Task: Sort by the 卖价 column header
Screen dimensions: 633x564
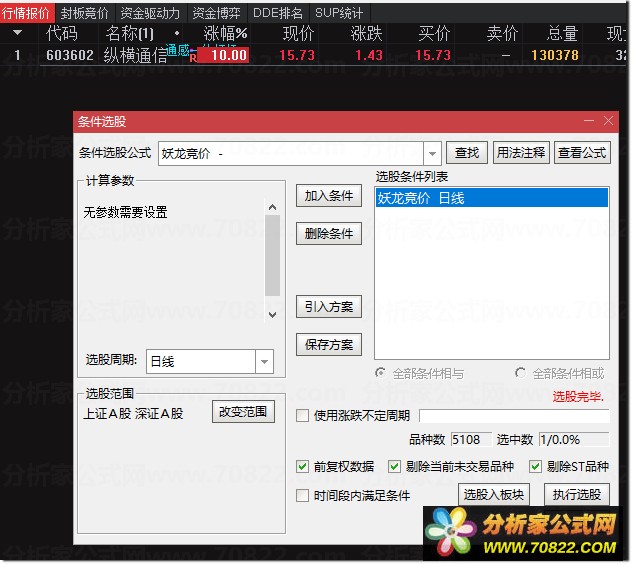Action: (x=502, y=33)
